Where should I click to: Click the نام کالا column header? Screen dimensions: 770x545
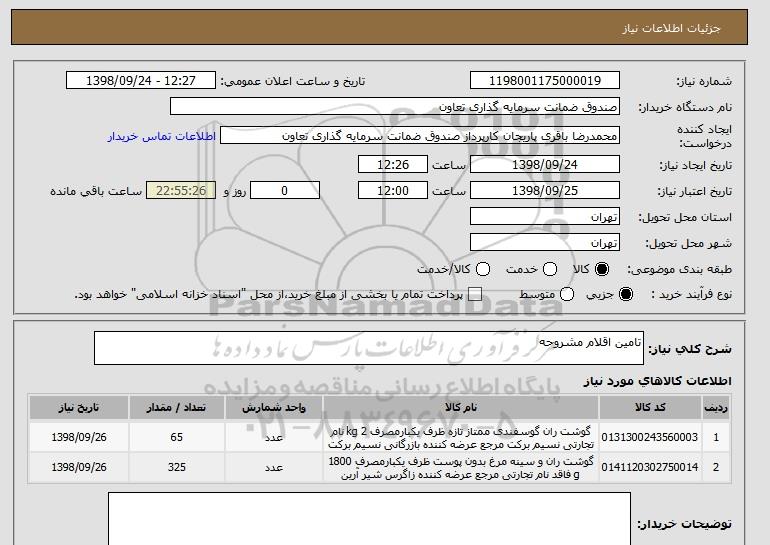pos(461,408)
